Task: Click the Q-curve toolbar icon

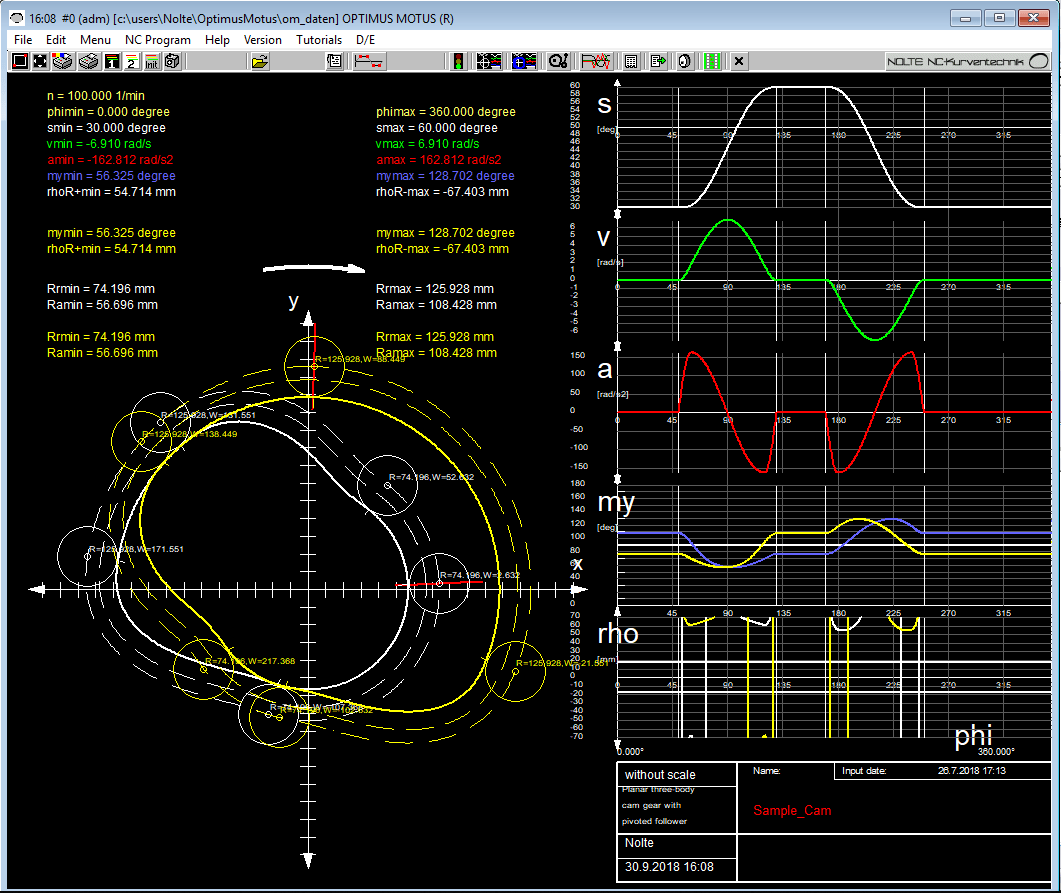Action: [558, 61]
